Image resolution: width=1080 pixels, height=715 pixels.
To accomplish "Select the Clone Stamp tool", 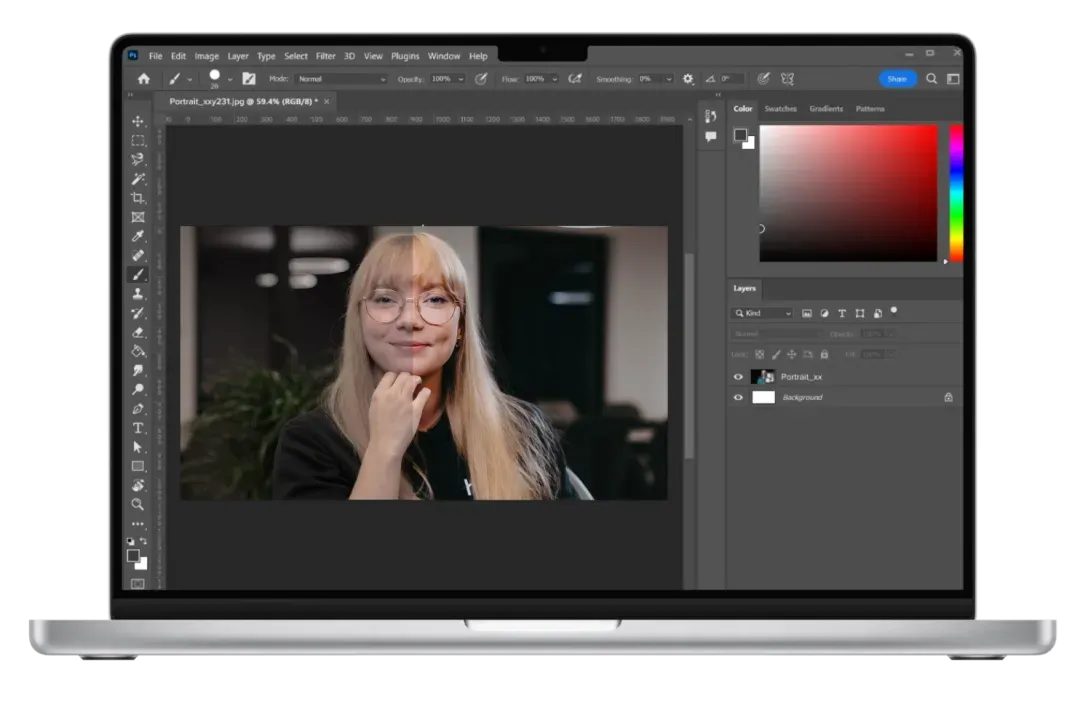I will [x=138, y=293].
